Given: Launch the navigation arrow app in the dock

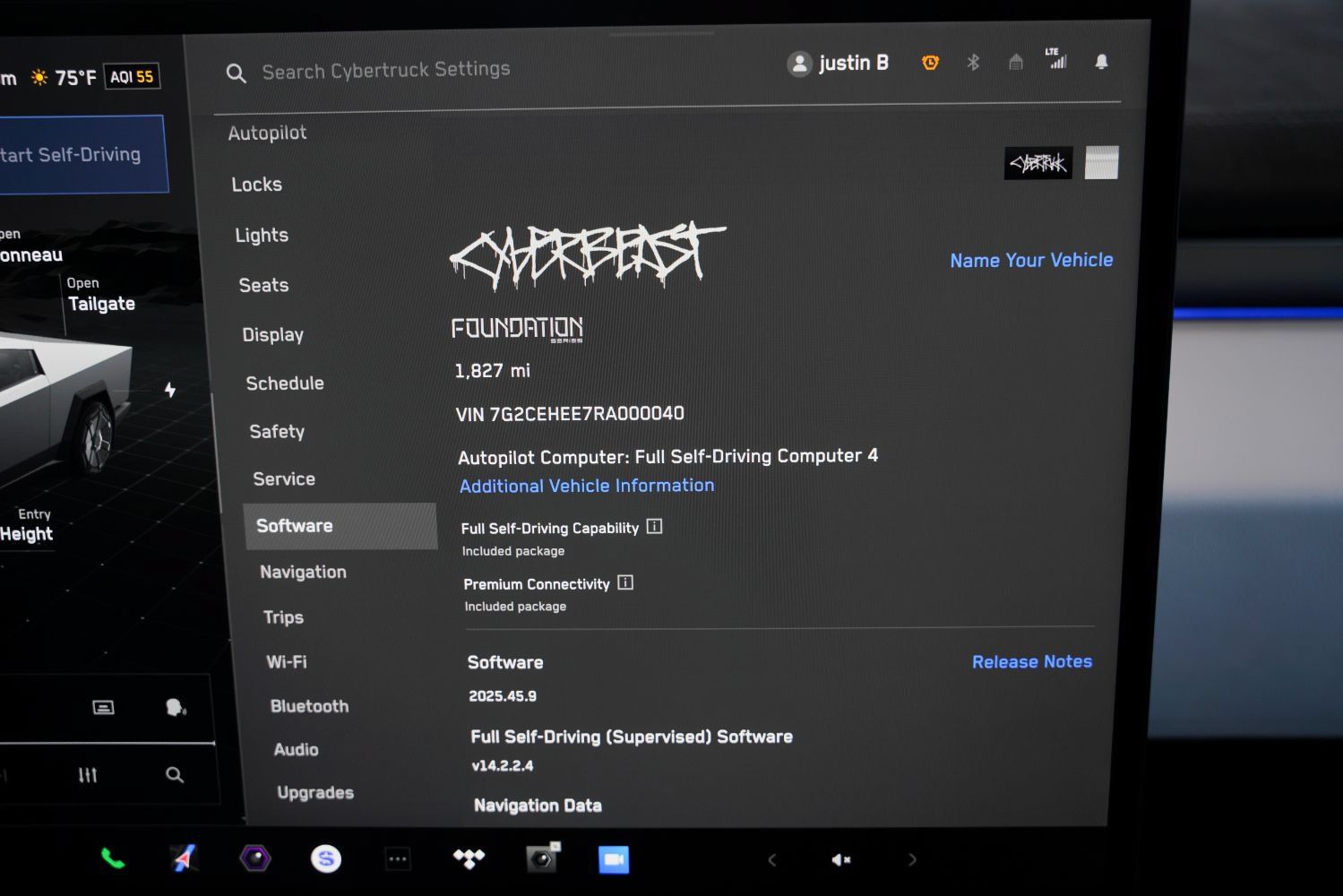Looking at the screenshot, I should (x=184, y=858).
